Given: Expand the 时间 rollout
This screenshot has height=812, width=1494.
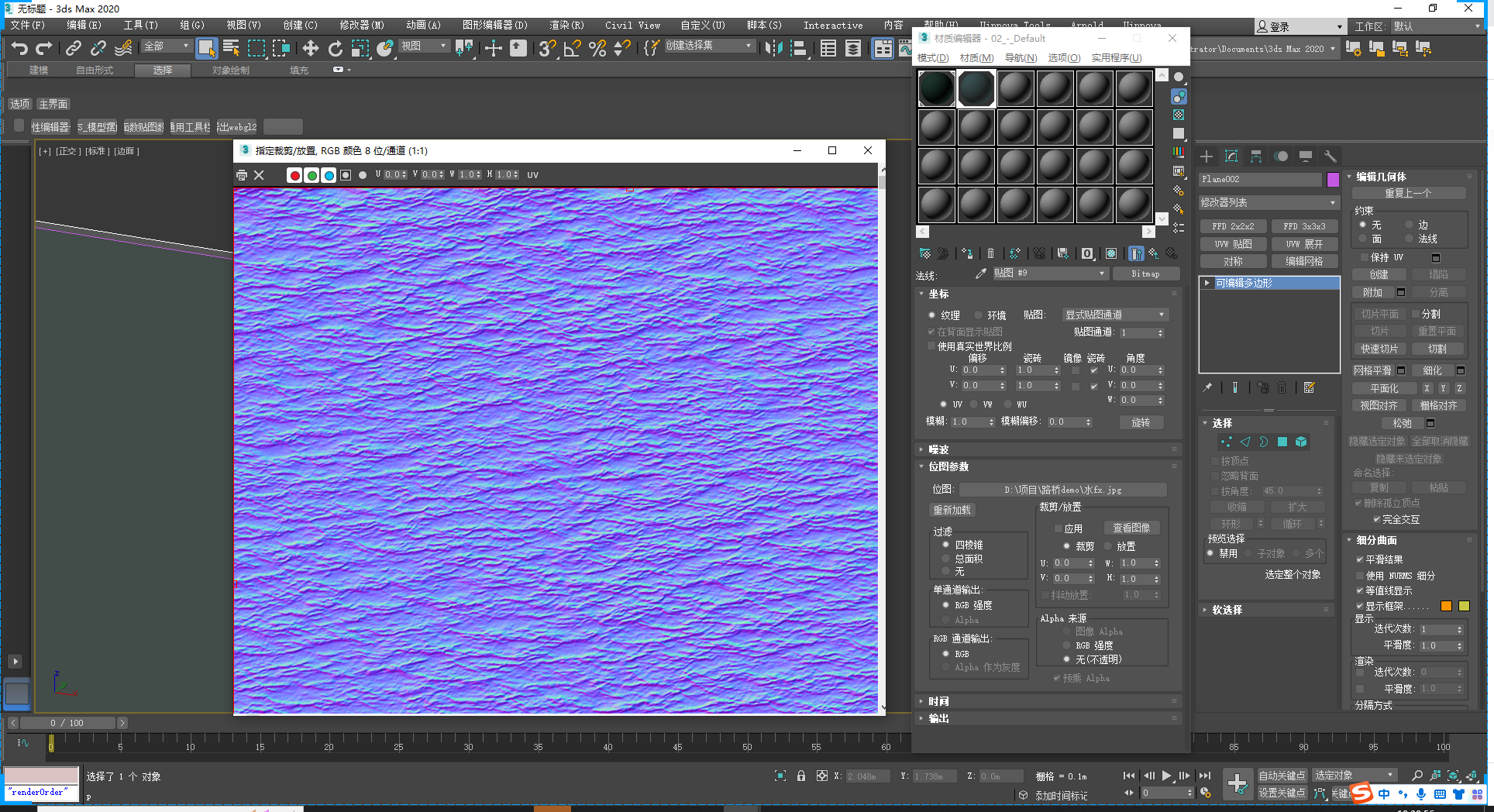Looking at the screenshot, I should coord(1048,701).
